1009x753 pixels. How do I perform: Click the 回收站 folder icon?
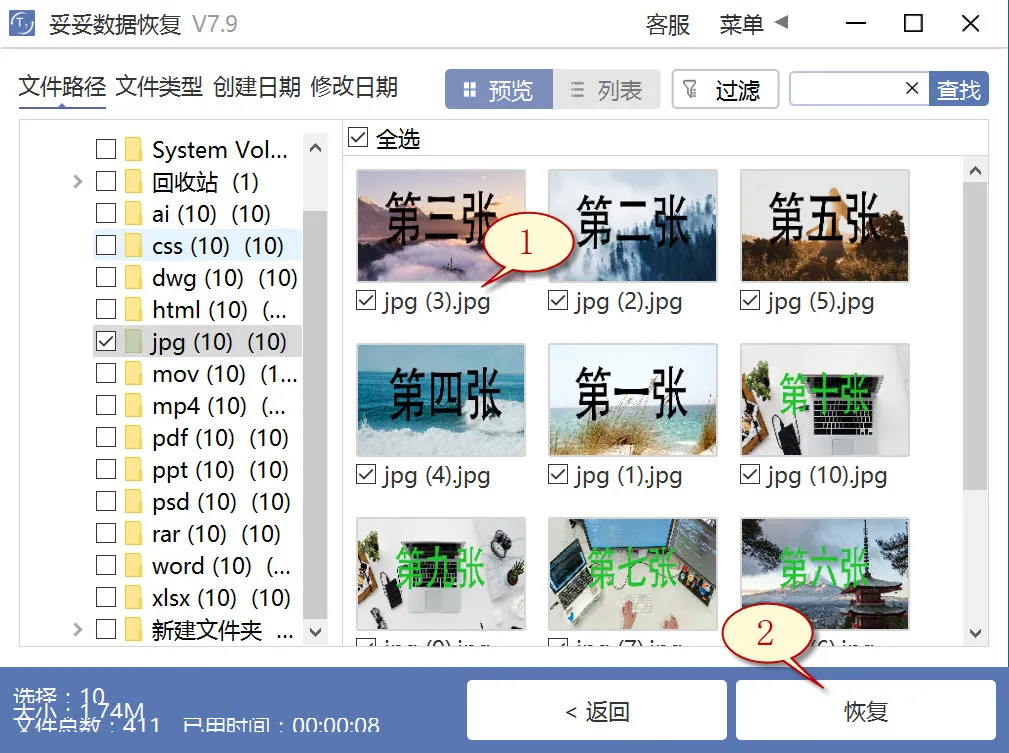coord(133,181)
